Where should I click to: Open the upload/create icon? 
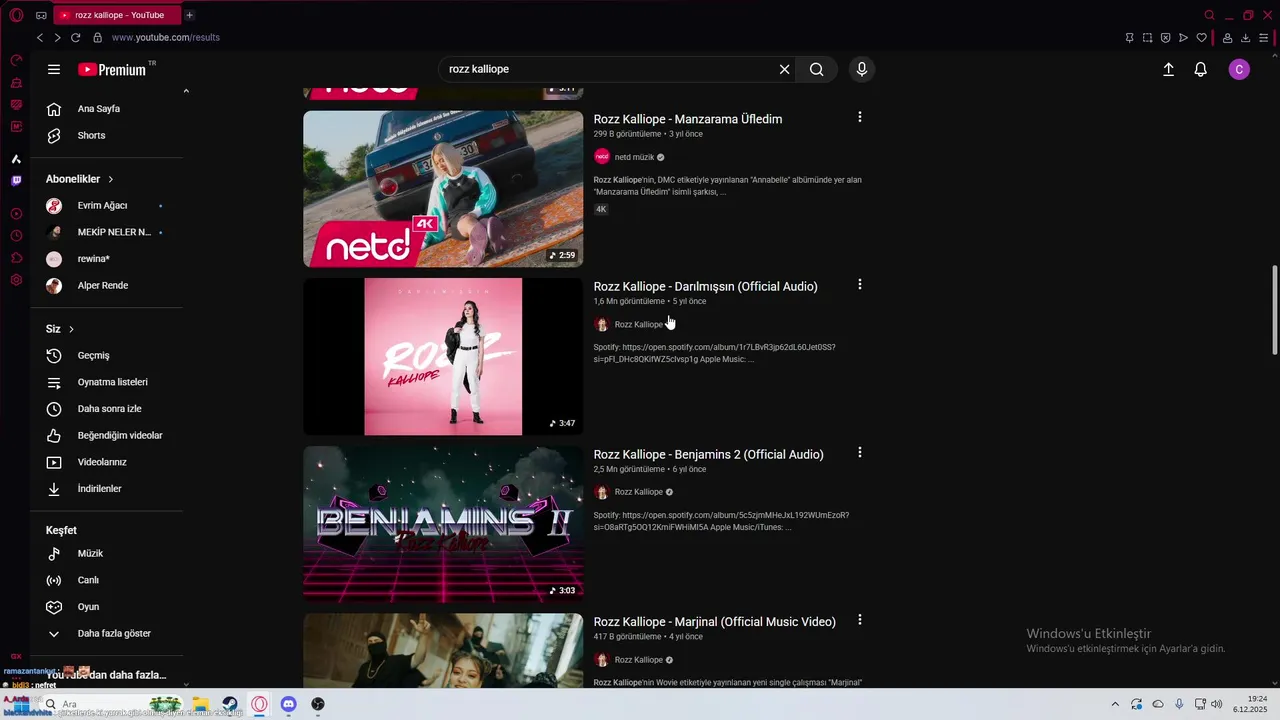pos(1168,69)
